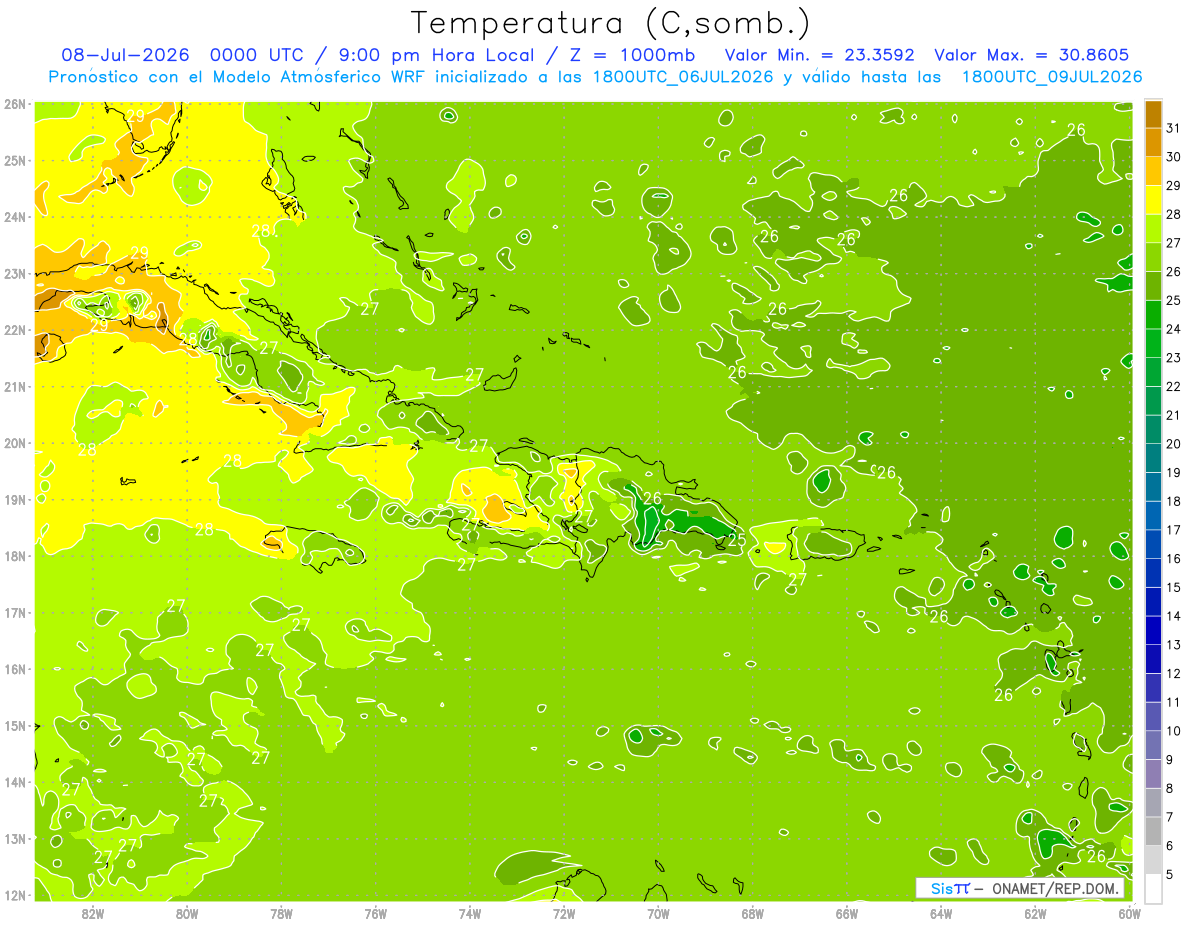Select the gray legend swatch between 6 and 7

pyautogui.click(x=1153, y=832)
